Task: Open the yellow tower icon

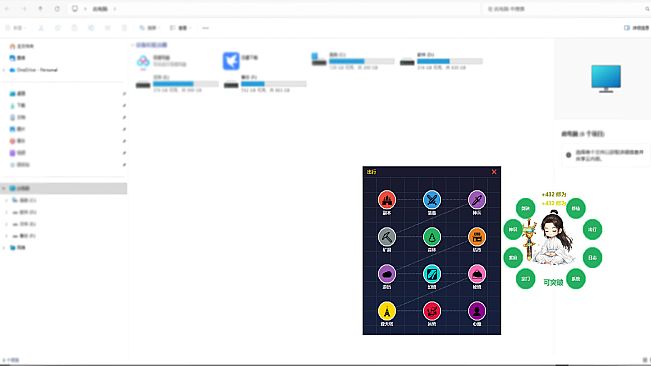Action: (387, 311)
